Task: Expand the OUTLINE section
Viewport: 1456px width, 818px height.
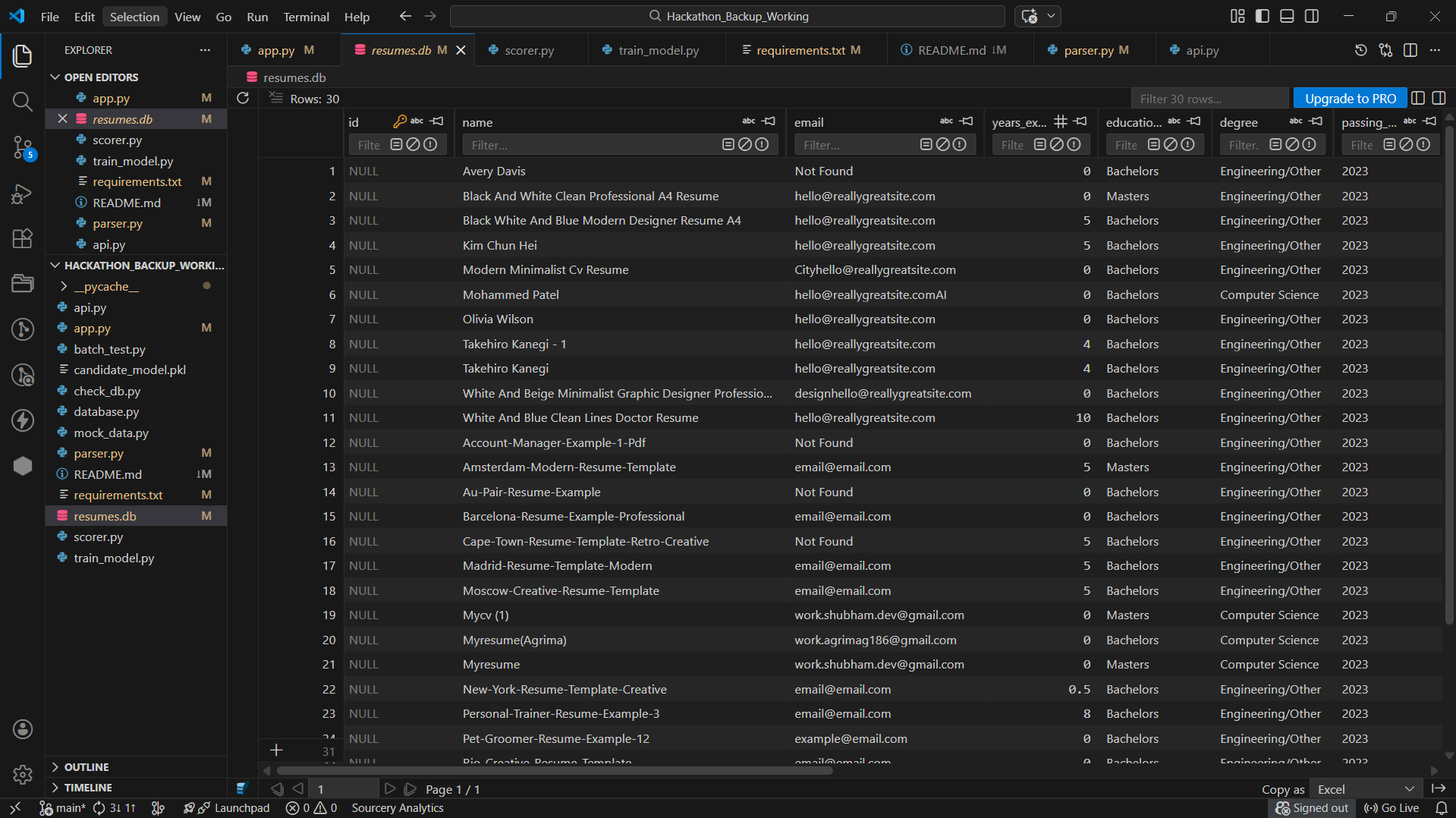Action: 86,767
